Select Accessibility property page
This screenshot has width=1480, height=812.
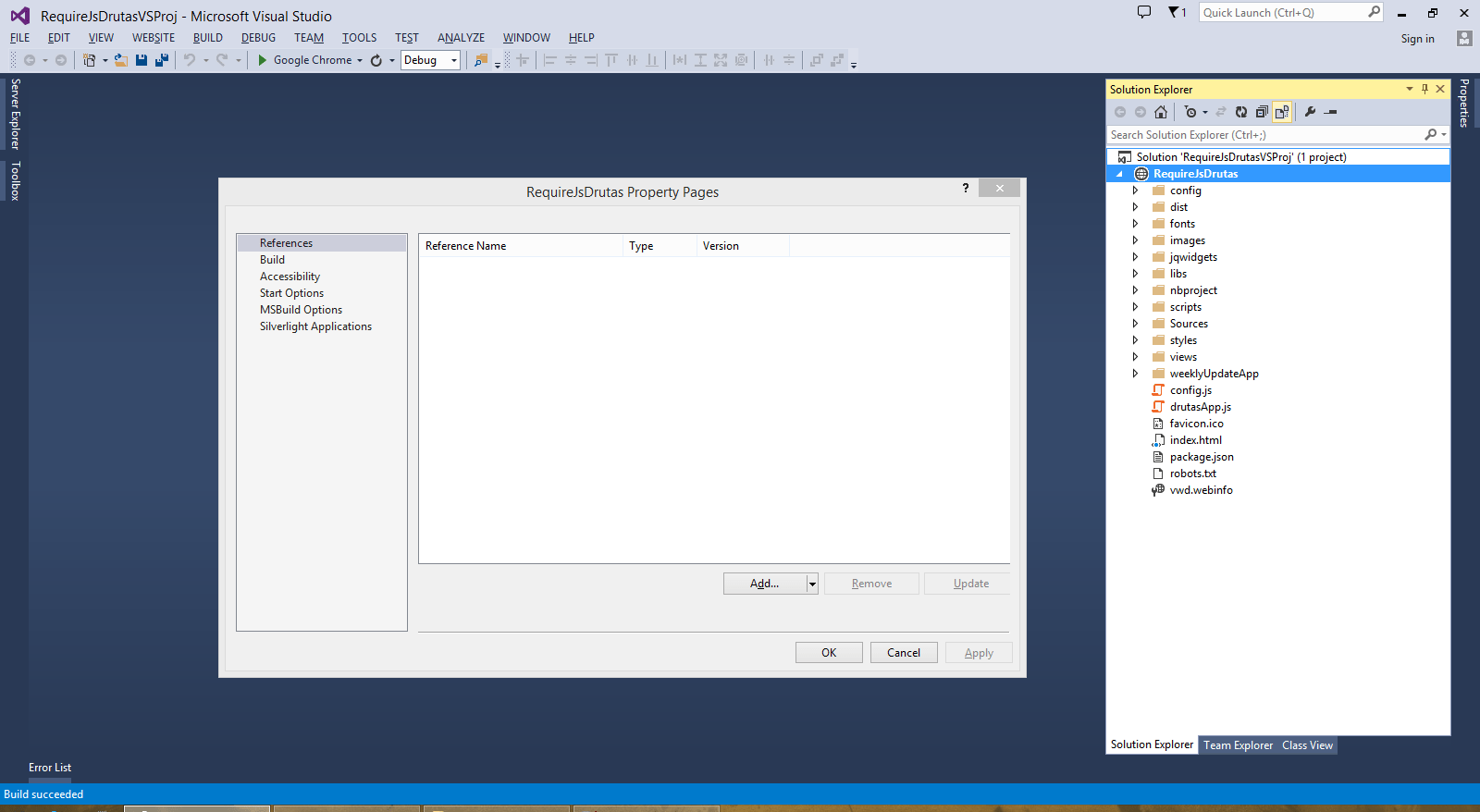point(290,277)
